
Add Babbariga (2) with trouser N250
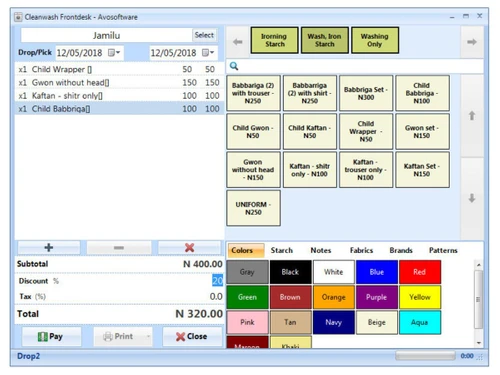(253, 93)
